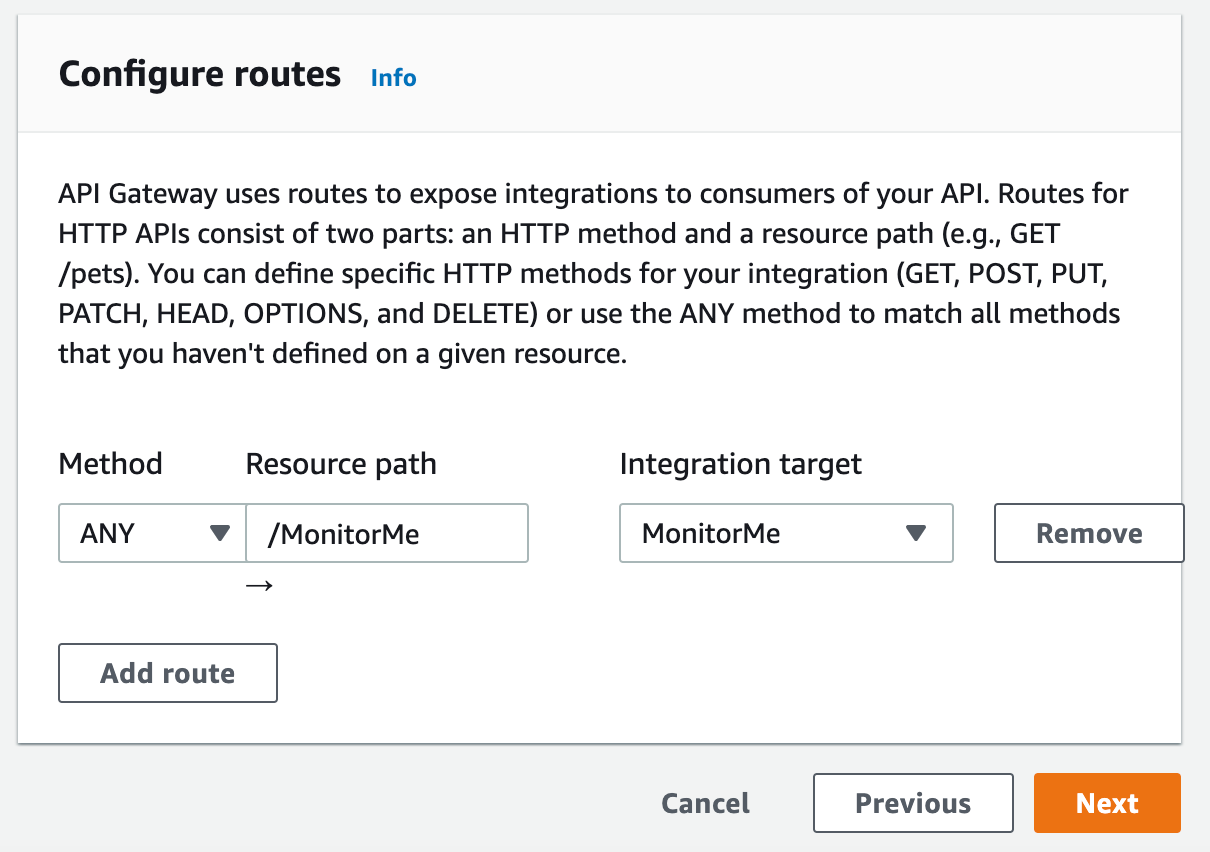
Task: Remove the MonitorMe route
Action: (x=1088, y=533)
